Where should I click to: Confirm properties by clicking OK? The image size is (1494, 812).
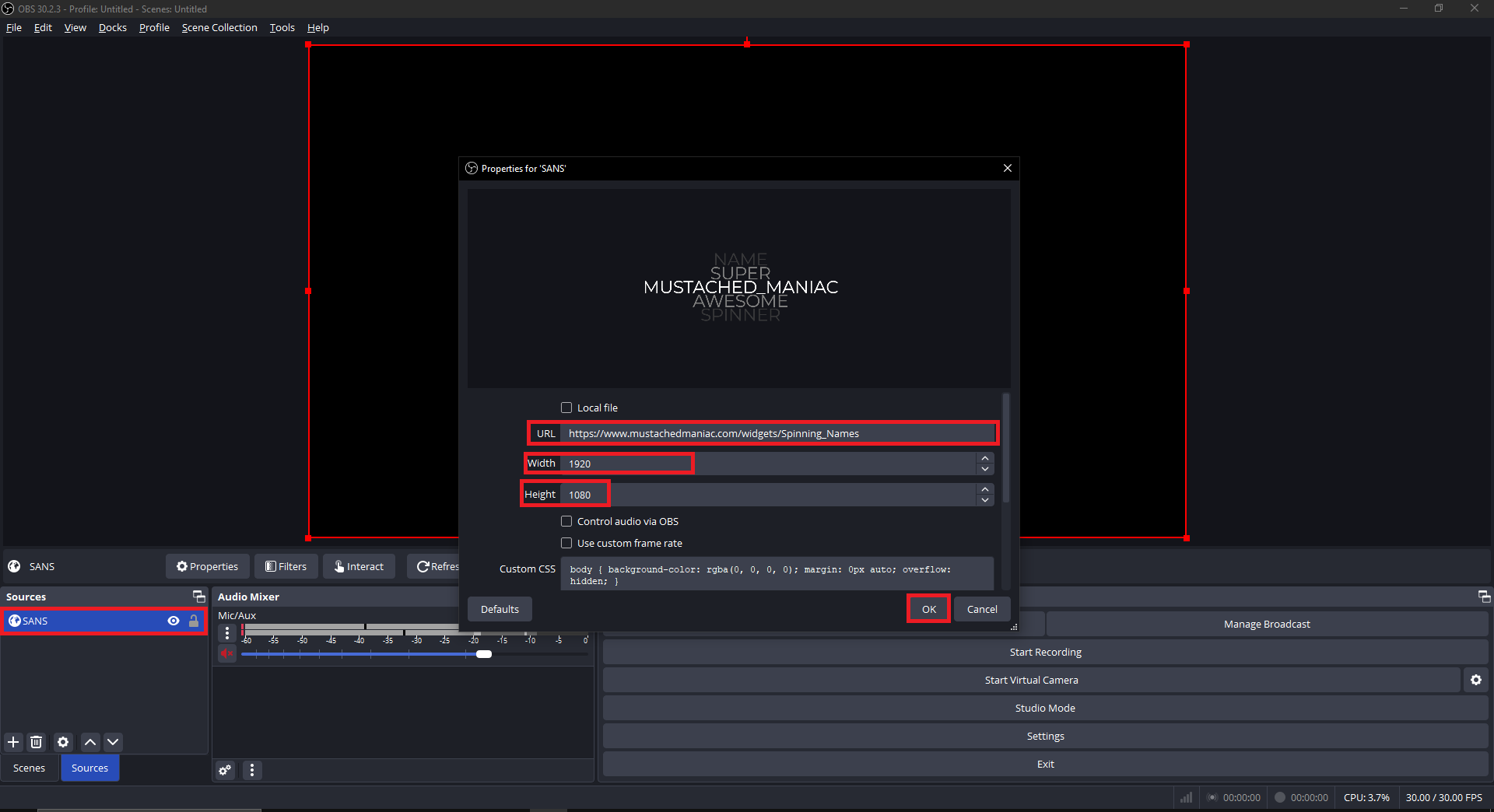click(928, 608)
